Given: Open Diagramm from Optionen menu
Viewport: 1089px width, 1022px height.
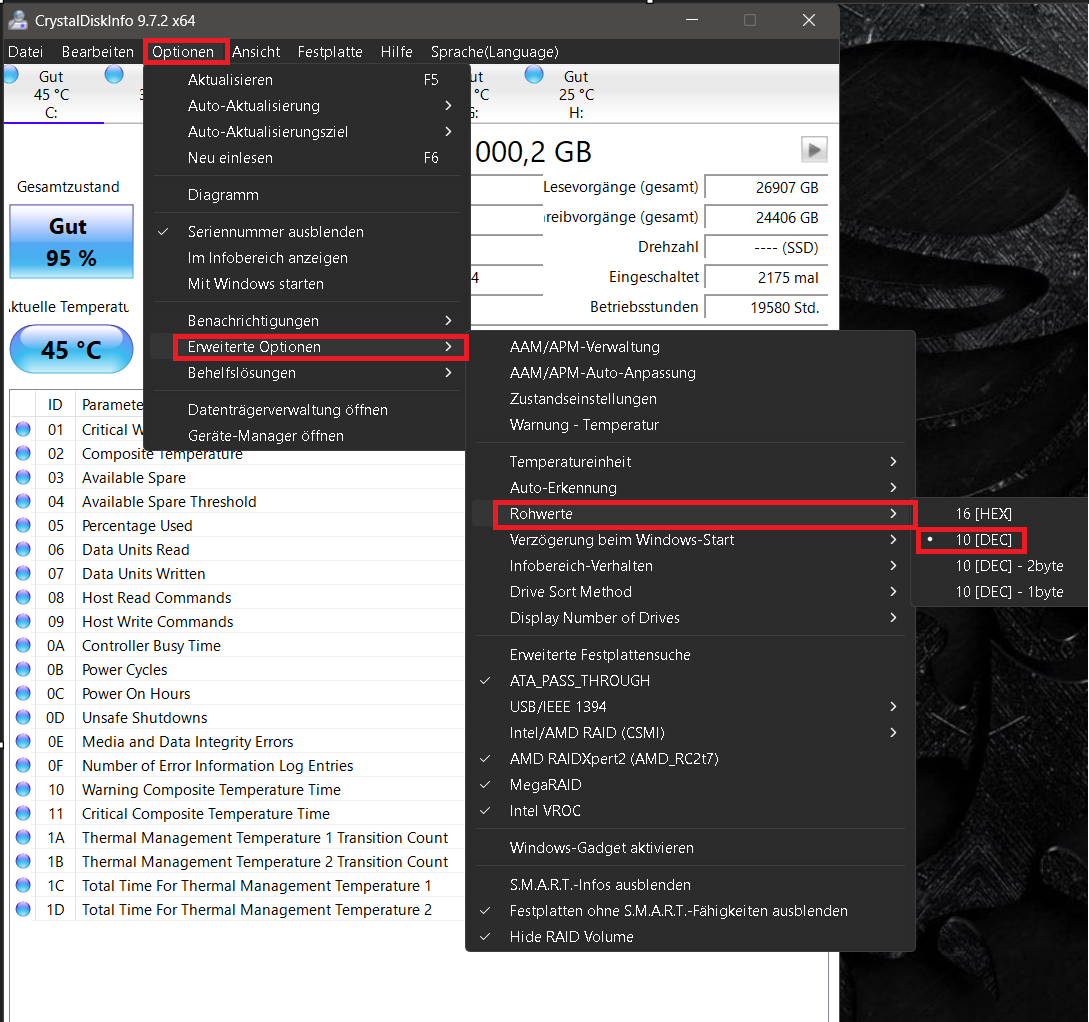Looking at the screenshot, I should 306,195.
